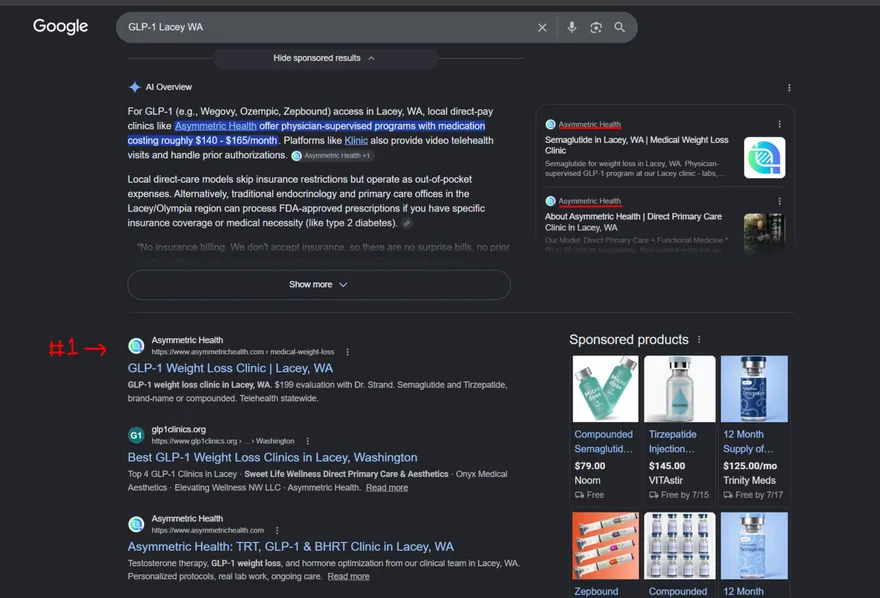
Task: Click Read more on glp1clinics.org snippet
Action: pyautogui.click(x=387, y=487)
